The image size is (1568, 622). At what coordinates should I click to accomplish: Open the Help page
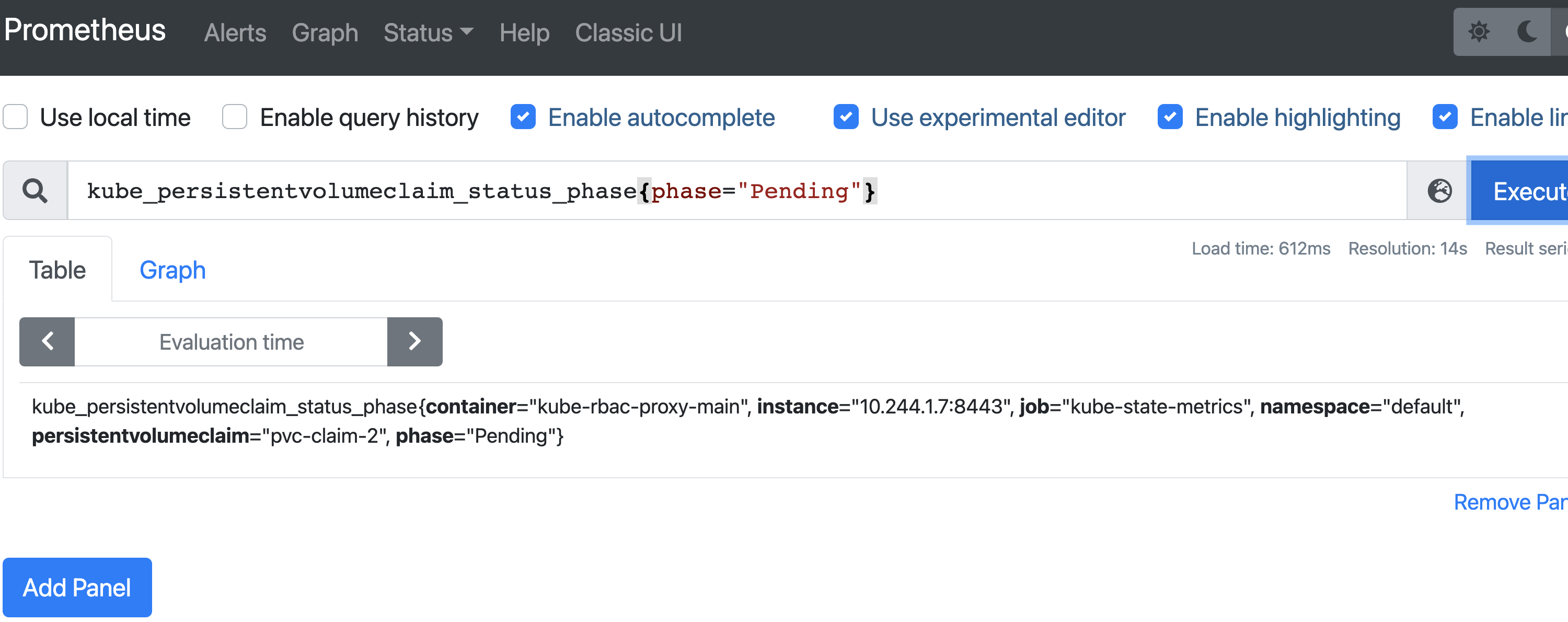click(x=524, y=33)
